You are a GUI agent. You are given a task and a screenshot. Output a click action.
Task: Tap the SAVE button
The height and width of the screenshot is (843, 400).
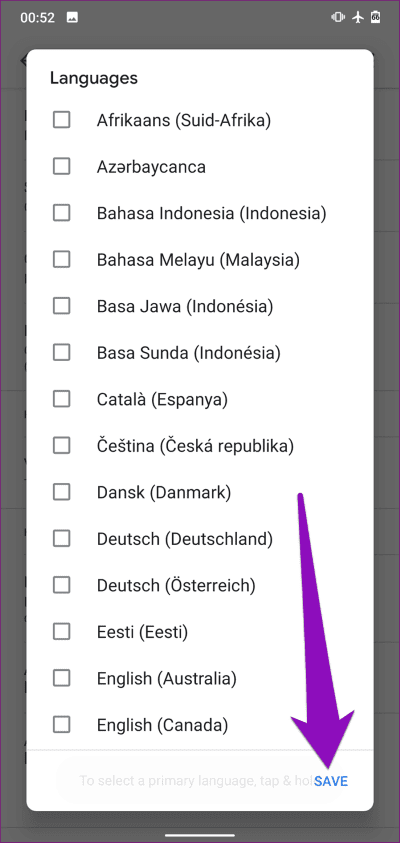(331, 781)
